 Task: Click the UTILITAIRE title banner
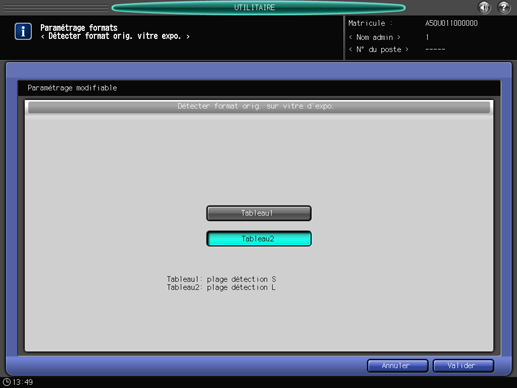point(258,7)
